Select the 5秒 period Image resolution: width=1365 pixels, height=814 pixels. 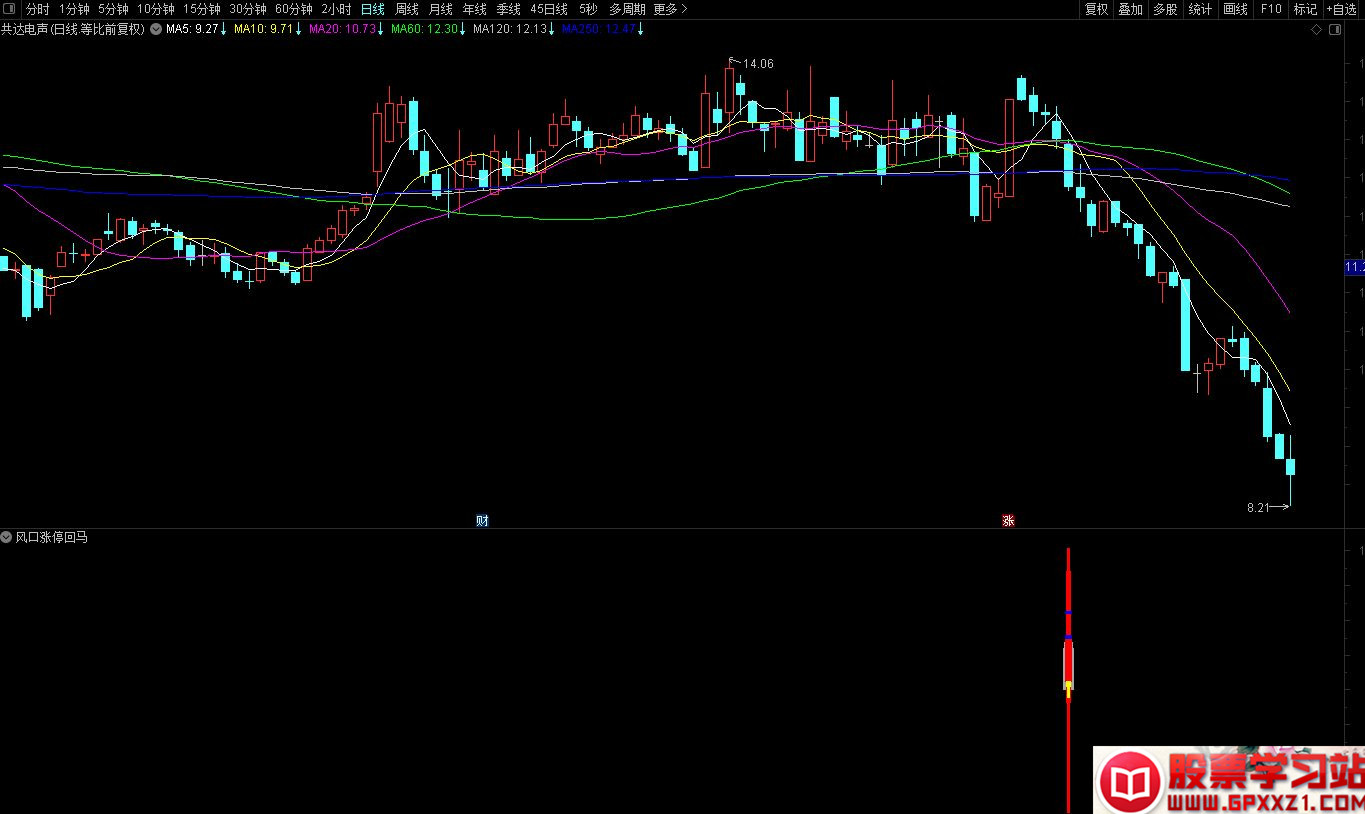pos(588,9)
